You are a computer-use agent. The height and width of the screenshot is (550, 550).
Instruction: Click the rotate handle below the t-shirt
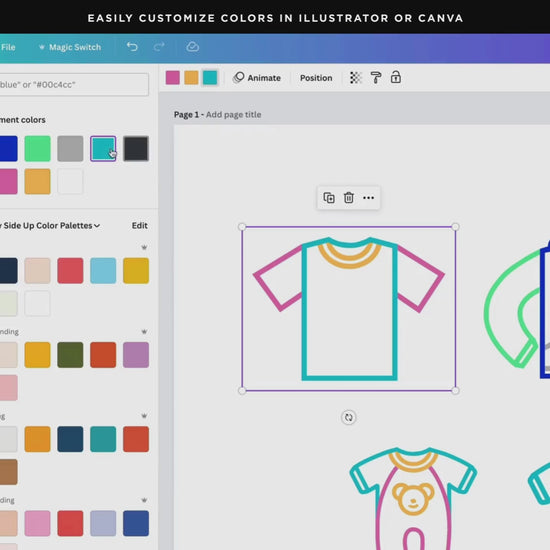(348, 417)
